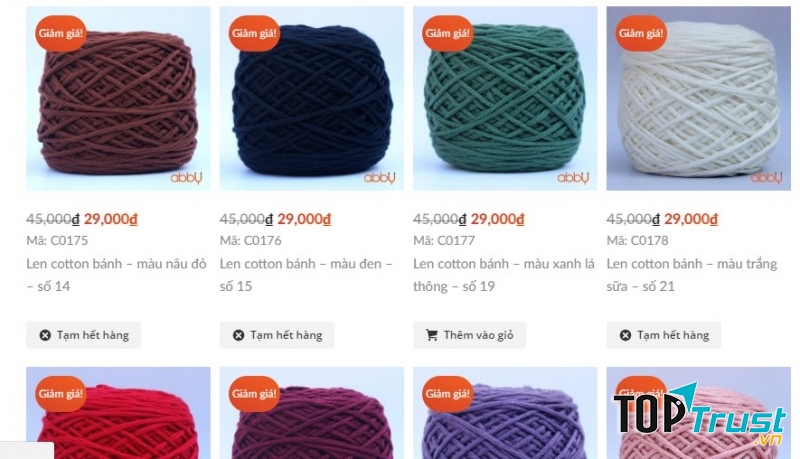Open Len cotton bánh màu xanh lá thông link
Image resolution: width=800 pixels, height=459 pixels.
tap(504, 275)
